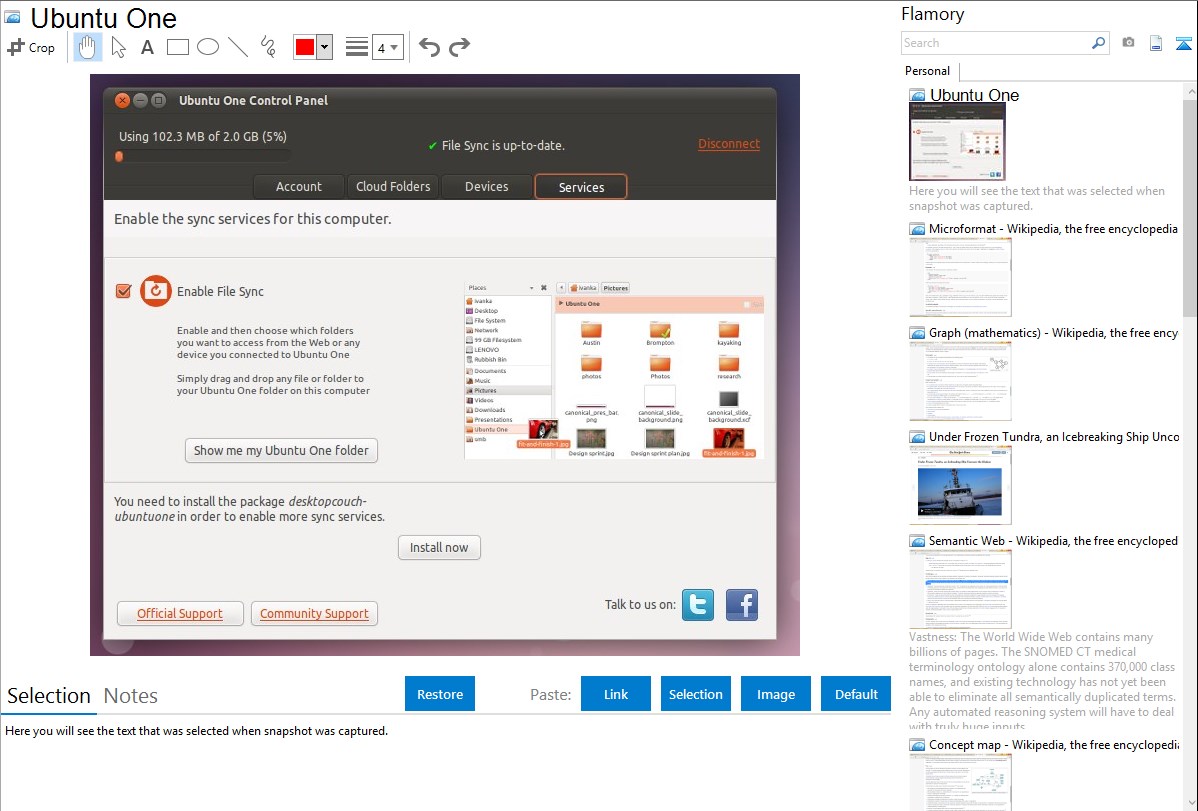Click the red color swatch
Viewport: 1198px width, 811px height.
click(x=305, y=47)
